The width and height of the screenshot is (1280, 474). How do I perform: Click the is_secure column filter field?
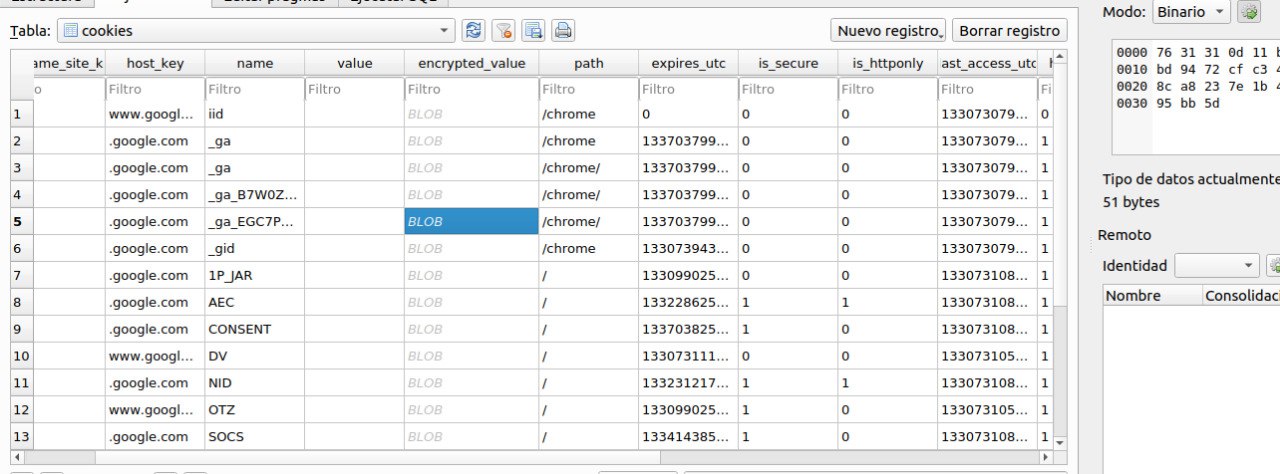coord(788,89)
